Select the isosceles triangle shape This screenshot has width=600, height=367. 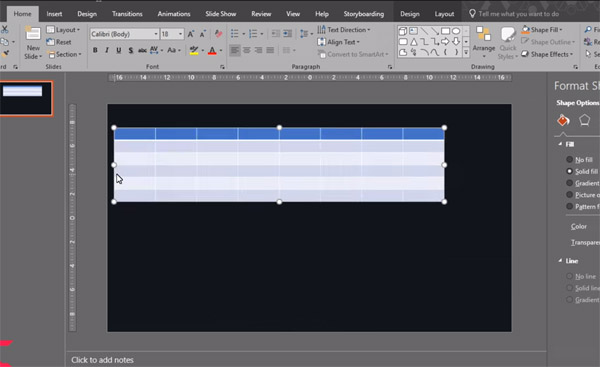coord(414,42)
